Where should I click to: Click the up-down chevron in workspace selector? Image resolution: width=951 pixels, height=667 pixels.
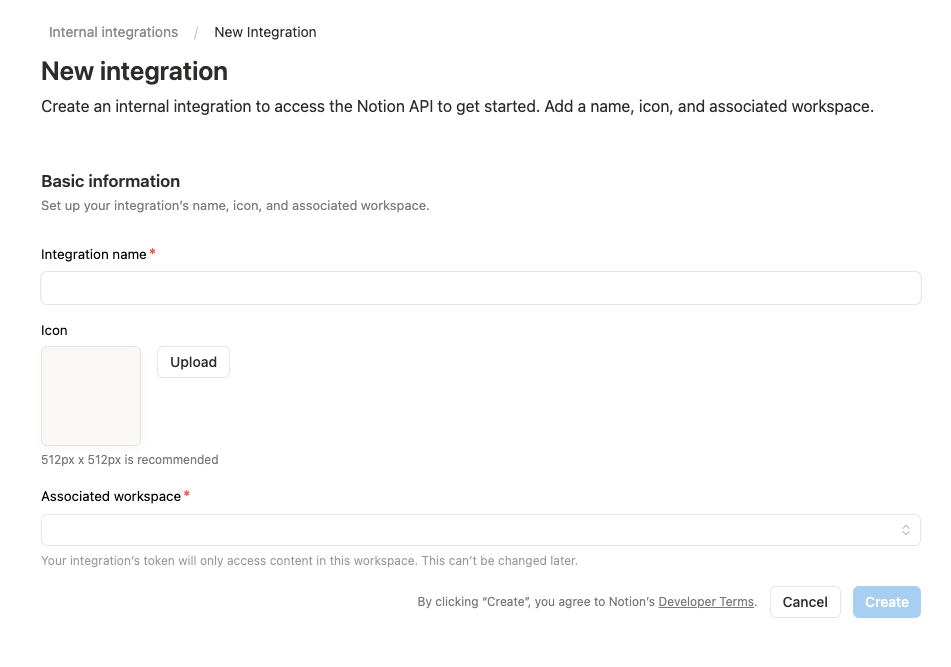[x=906, y=530]
